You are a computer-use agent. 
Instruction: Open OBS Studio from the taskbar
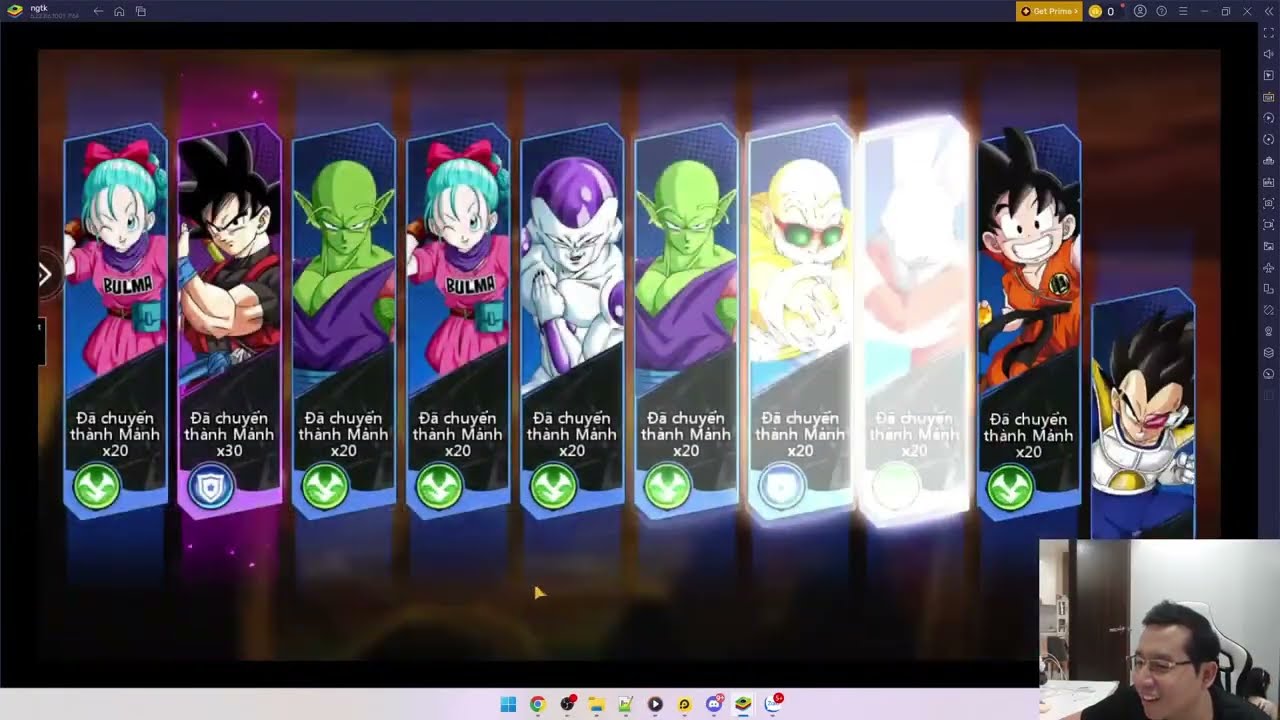tap(567, 704)
